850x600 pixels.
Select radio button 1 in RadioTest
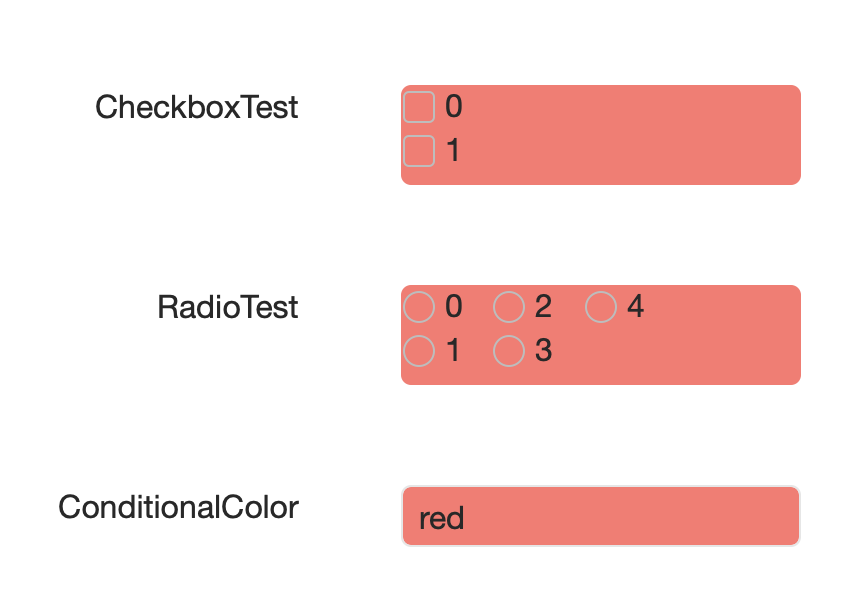(x=419, y=351)
